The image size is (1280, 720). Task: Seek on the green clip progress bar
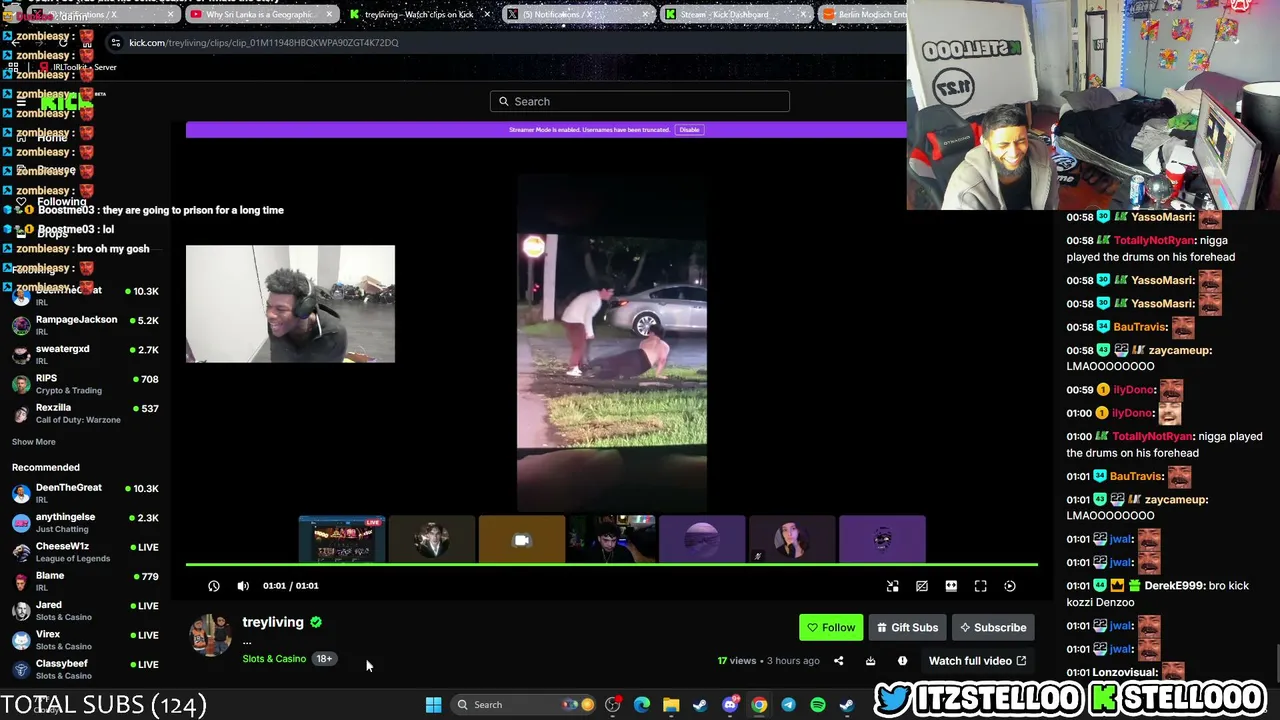(x=611, y=565)
